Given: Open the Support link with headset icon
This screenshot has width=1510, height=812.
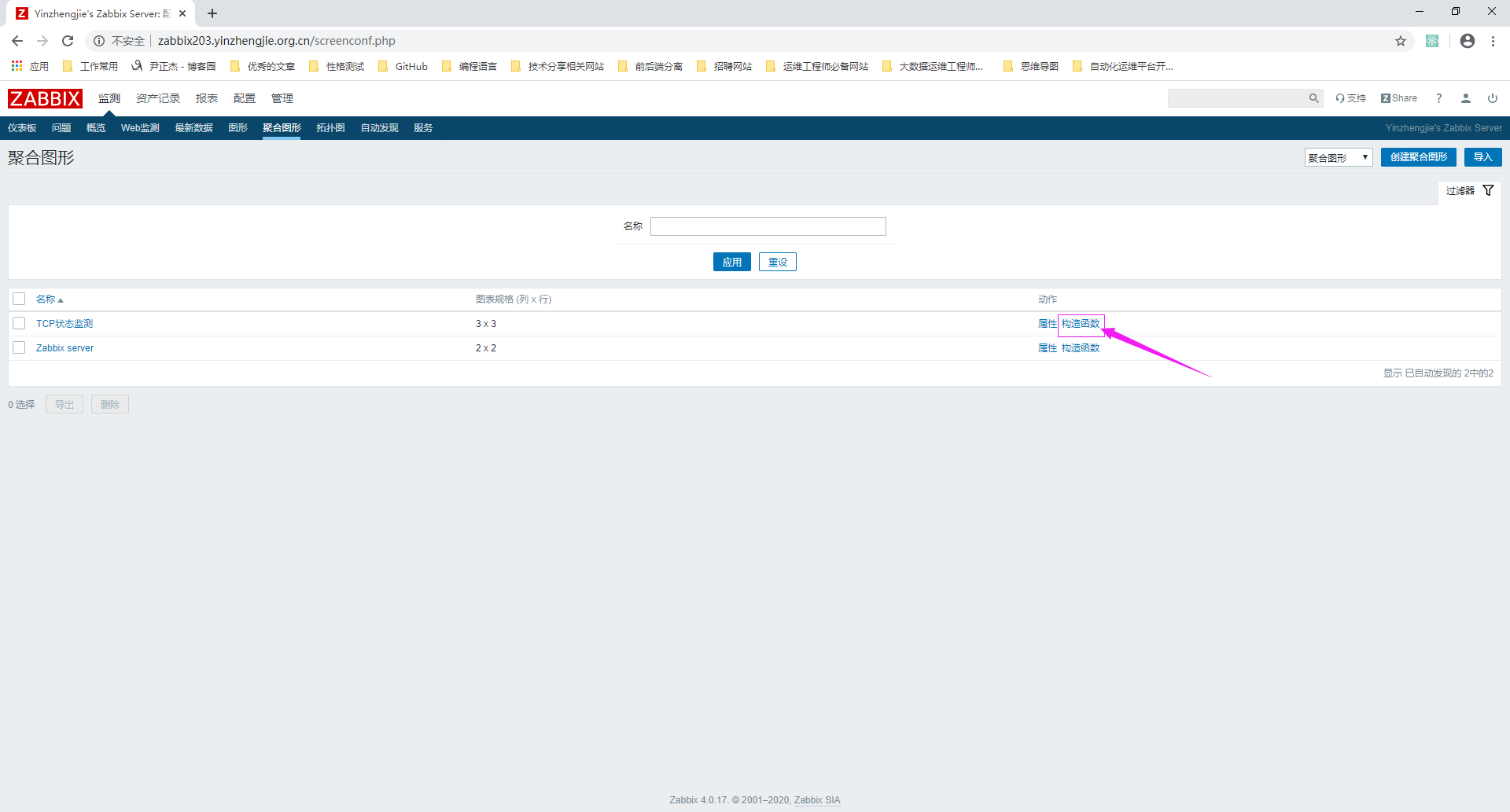Looking at the screenshot, I should pos(1350,98).
